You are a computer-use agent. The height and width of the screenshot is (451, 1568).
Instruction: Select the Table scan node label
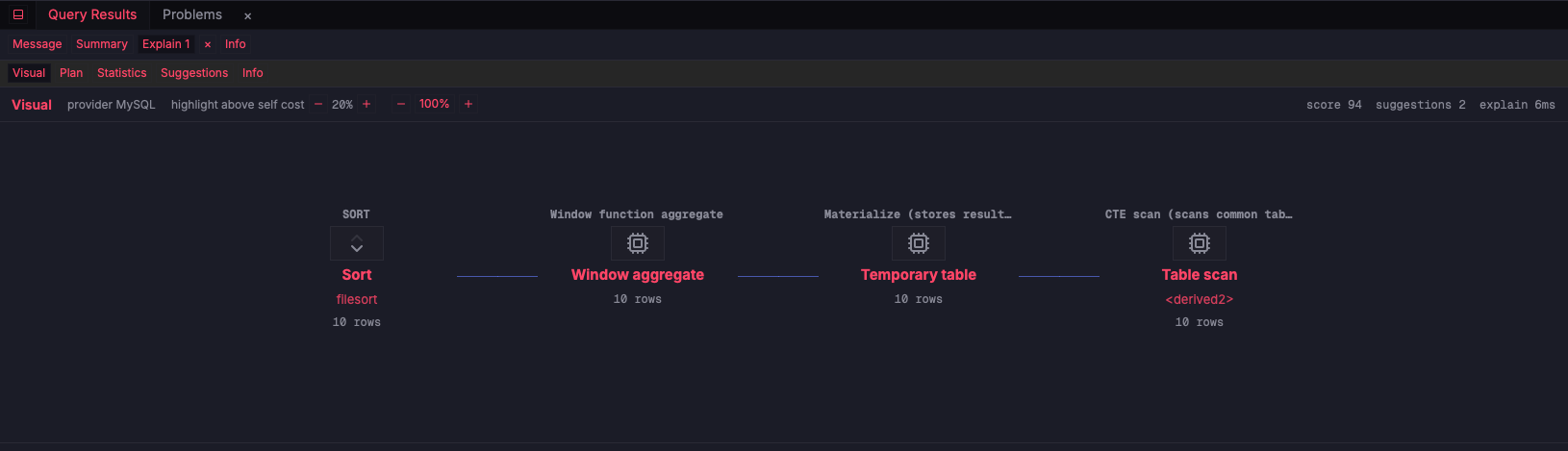[x=1200, y=275]
